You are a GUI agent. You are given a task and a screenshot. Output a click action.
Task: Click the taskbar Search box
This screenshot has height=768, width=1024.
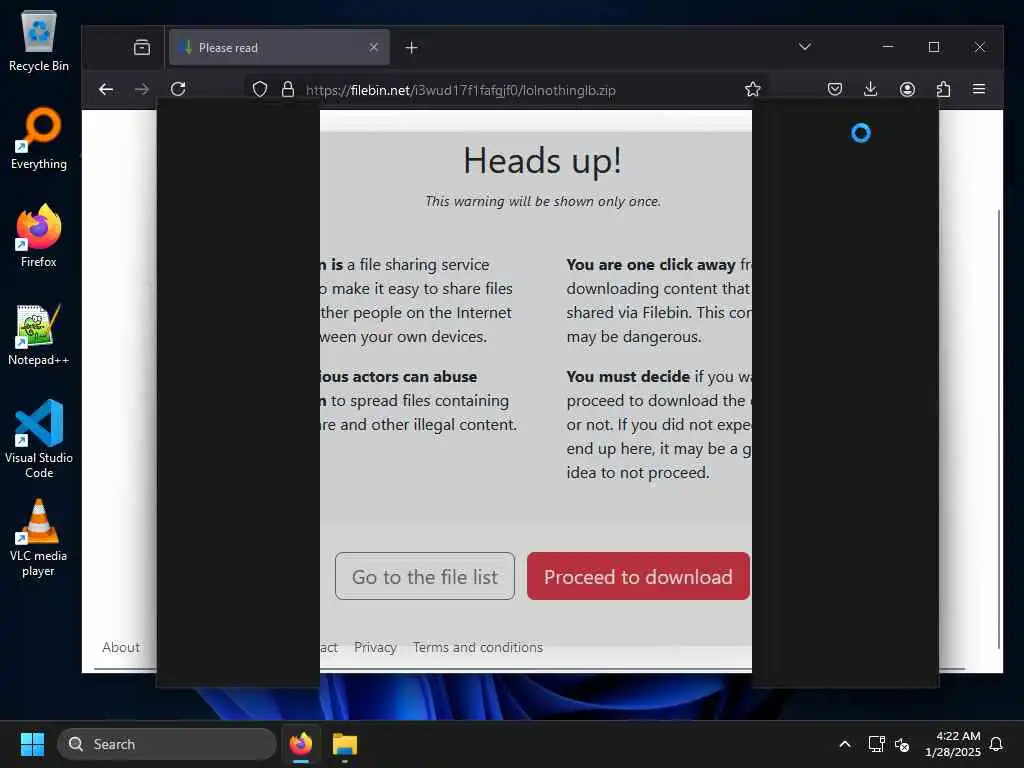[167, 744]
